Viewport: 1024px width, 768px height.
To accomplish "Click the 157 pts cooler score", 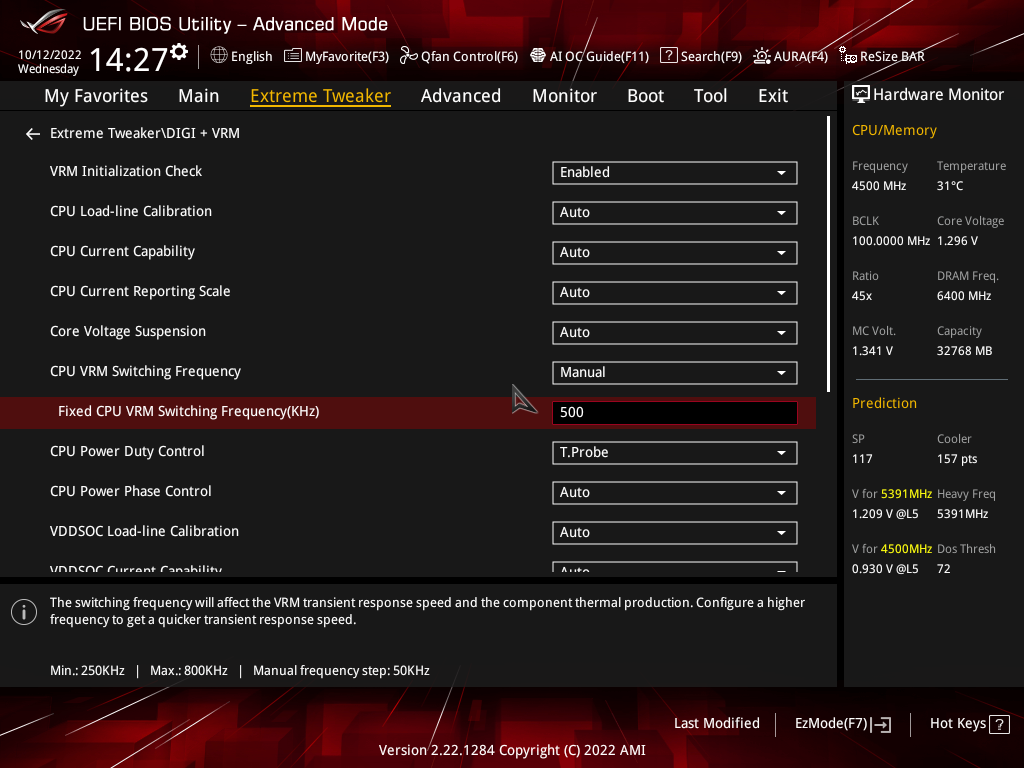I will pos(957,459).
